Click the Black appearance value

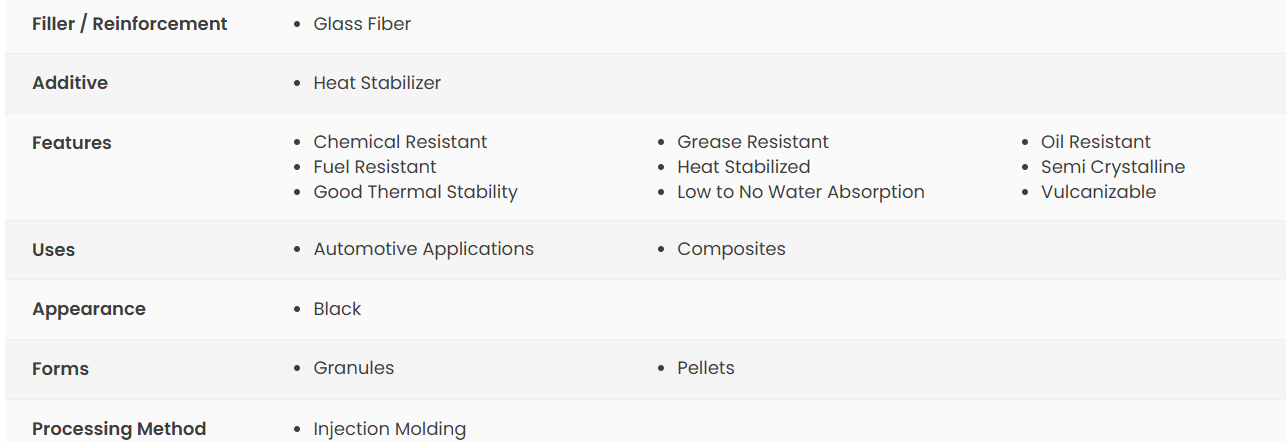click(337, 309)
